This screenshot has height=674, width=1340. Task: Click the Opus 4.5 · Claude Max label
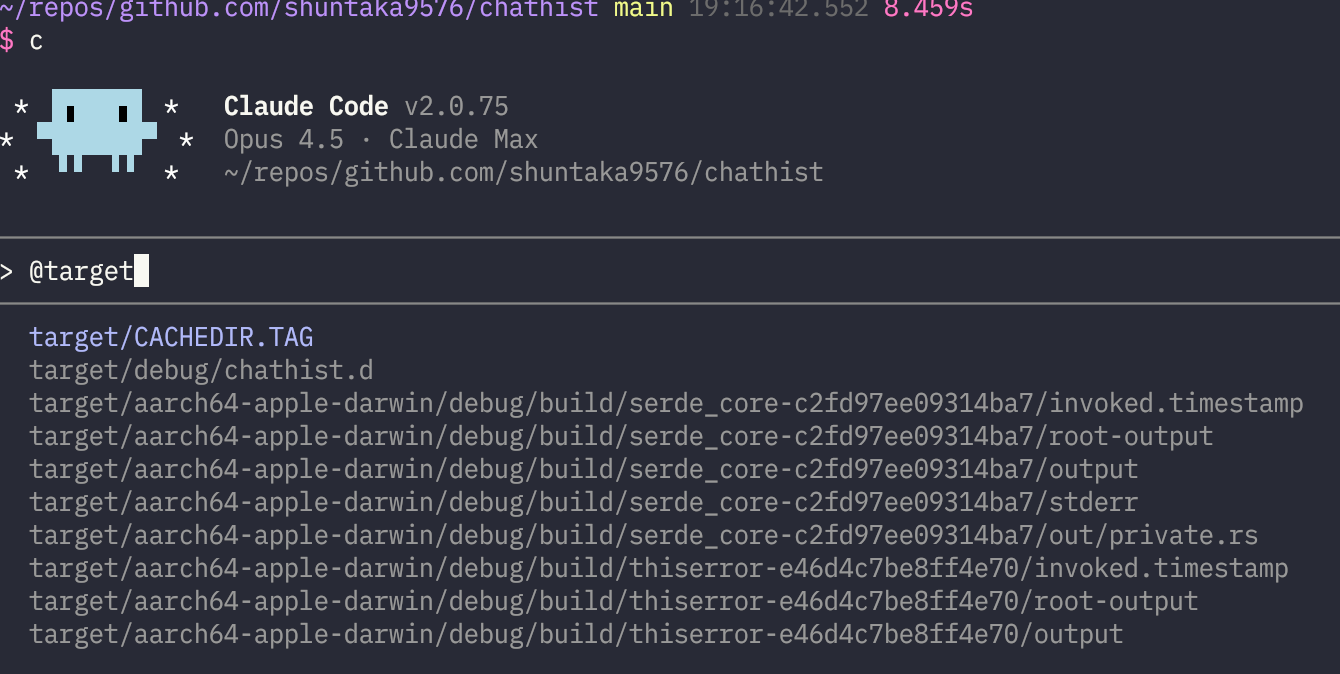381,139
